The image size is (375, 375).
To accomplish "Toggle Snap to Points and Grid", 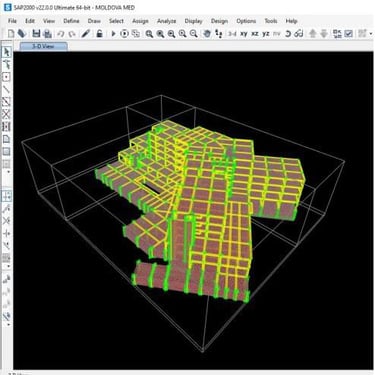I will coord(7,196).
